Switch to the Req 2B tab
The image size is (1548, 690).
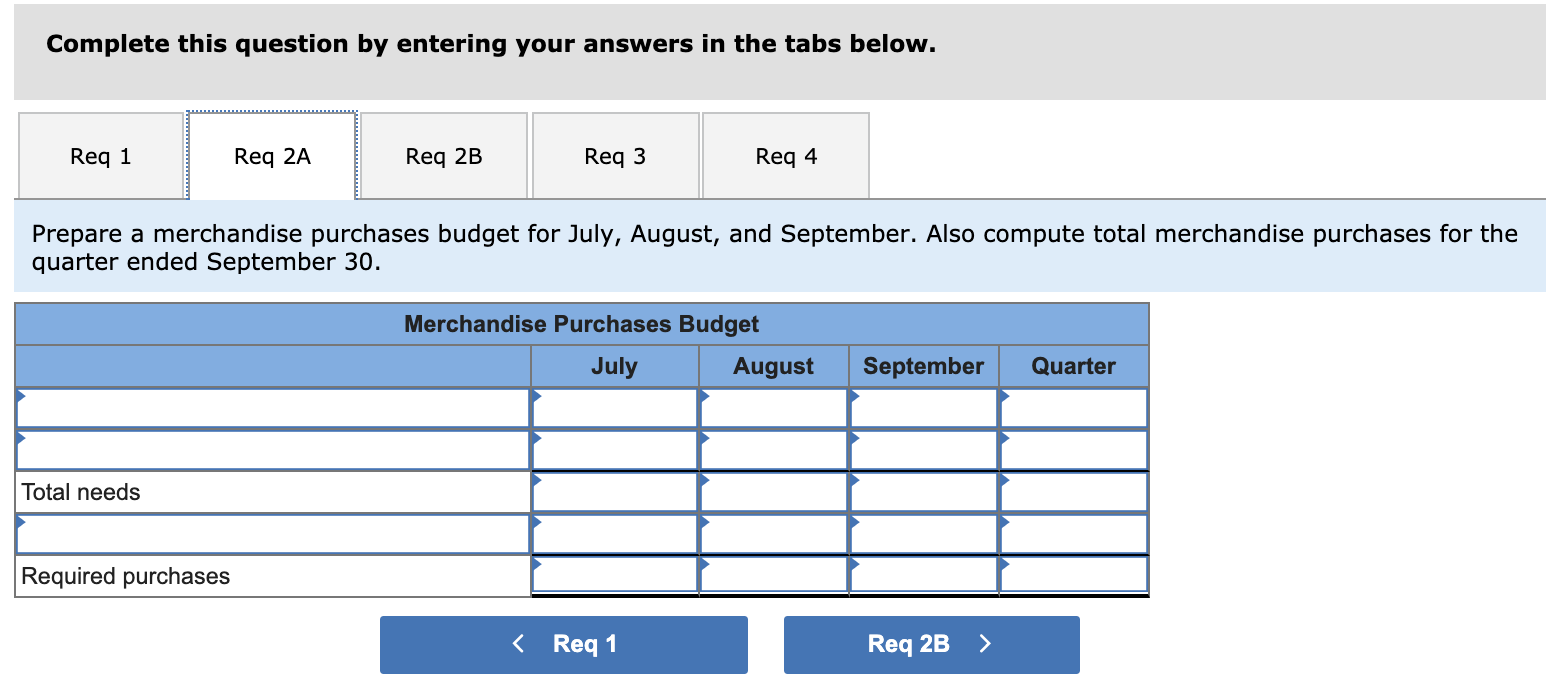(444, 156)
